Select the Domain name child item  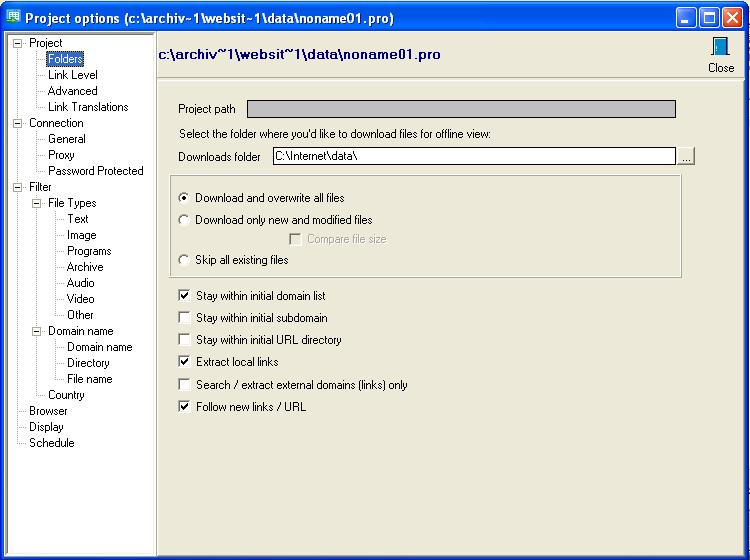99,347
